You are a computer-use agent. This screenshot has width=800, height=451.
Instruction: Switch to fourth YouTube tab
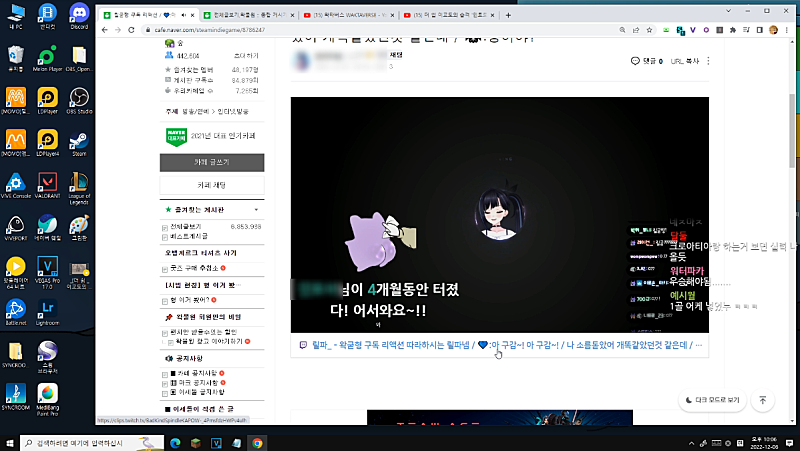coord(448,15)
